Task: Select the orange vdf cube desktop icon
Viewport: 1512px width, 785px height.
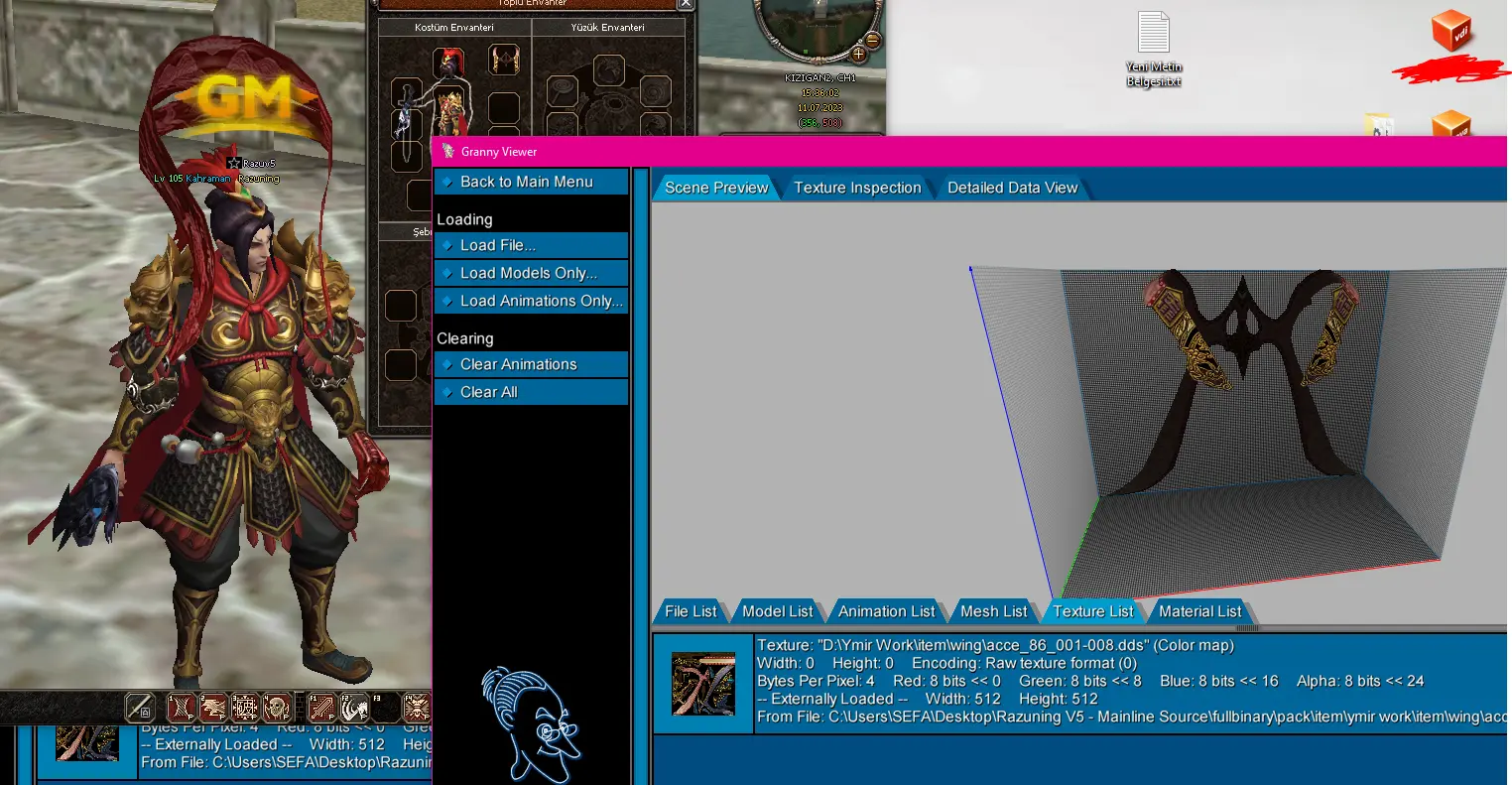Action: tap(1451, 31)
